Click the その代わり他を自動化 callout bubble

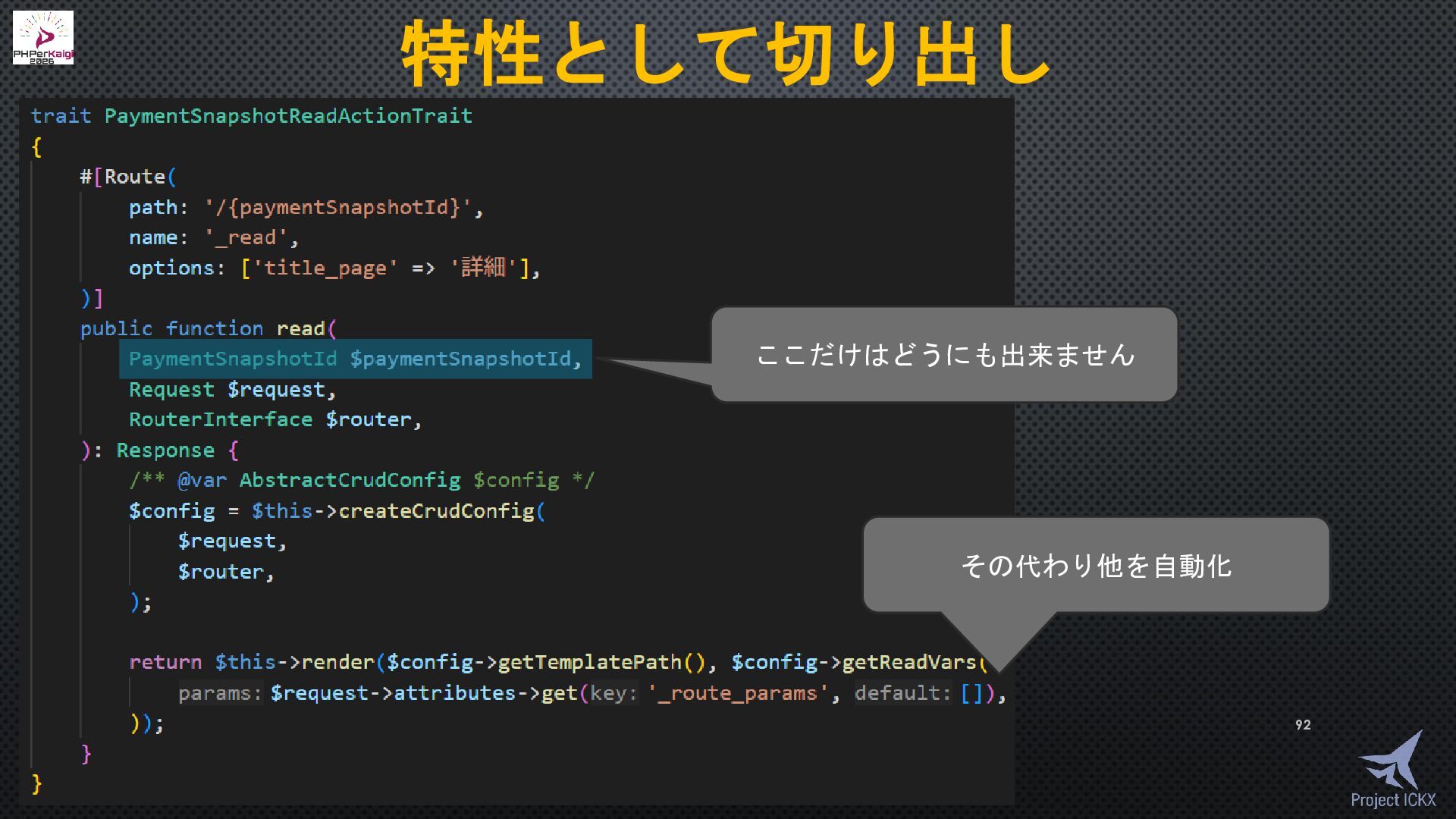[1096, 566]
